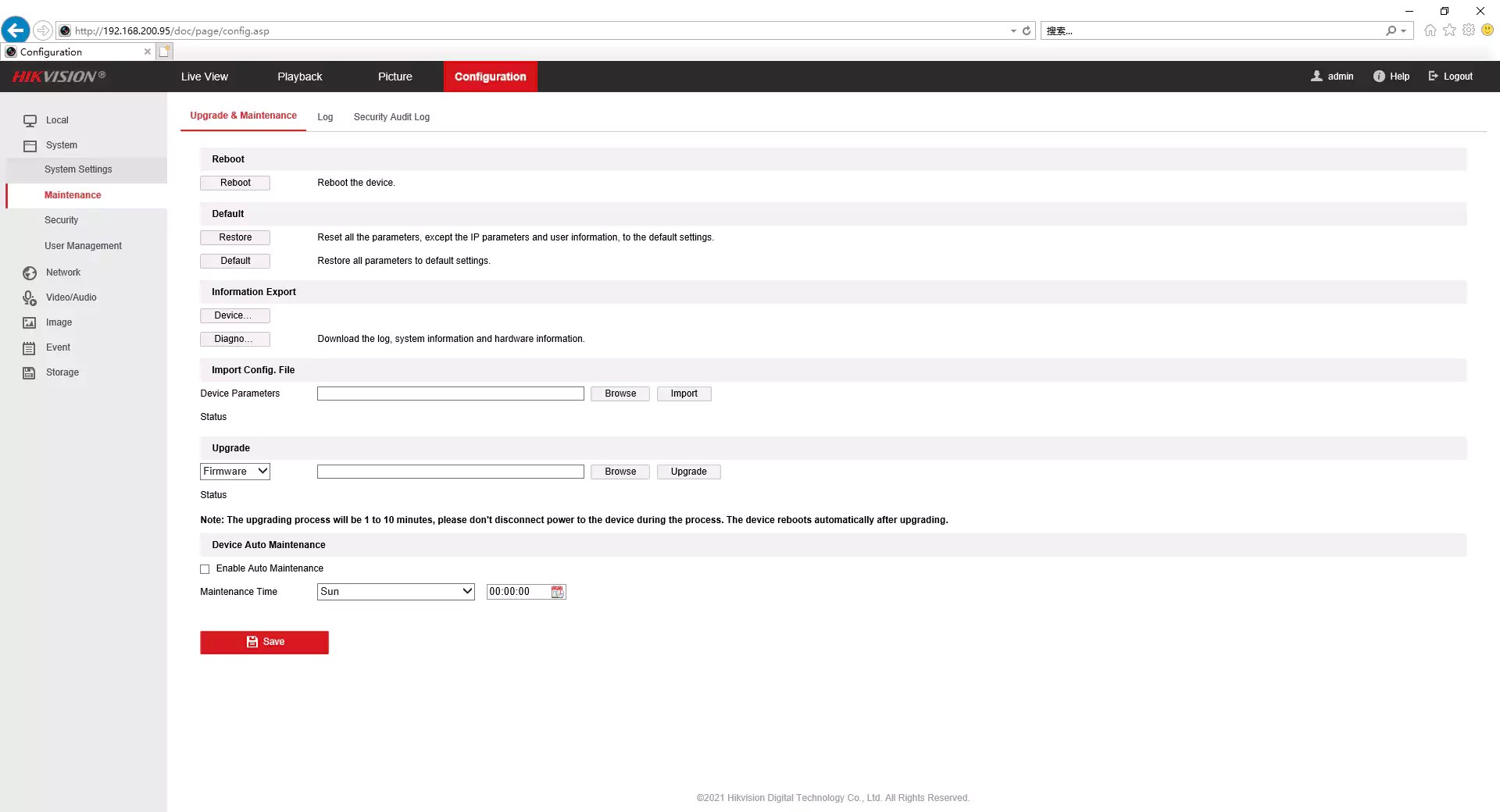The width and height of the screenshot is (1500, 812).
Task: Click the Help icon
Action: pyautogui.click(x=1378, y=76)
